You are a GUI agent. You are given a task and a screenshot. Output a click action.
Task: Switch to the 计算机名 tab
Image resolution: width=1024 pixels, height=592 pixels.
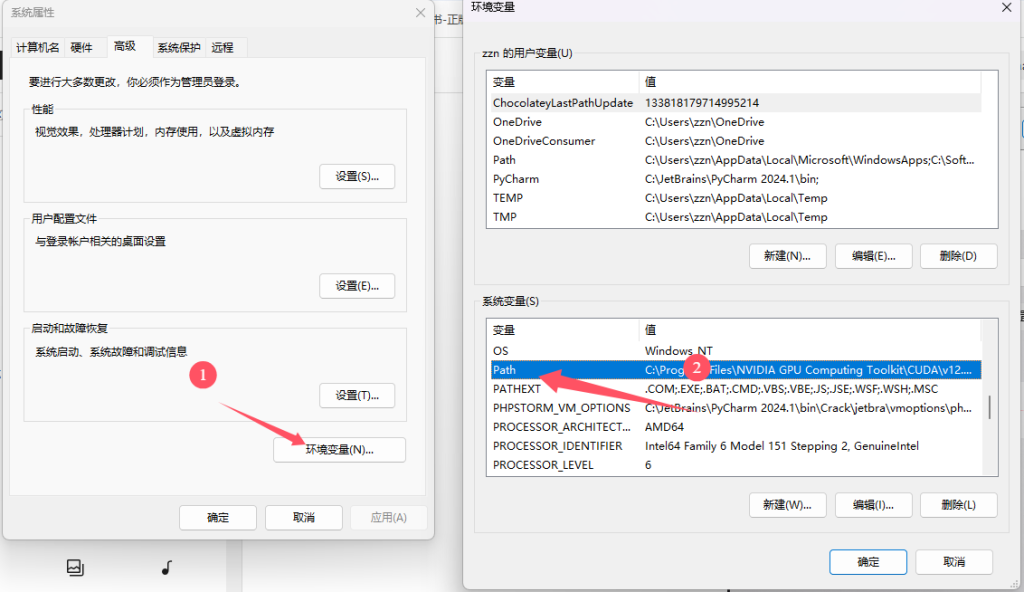pyautogui.click(x=38, y=47)
